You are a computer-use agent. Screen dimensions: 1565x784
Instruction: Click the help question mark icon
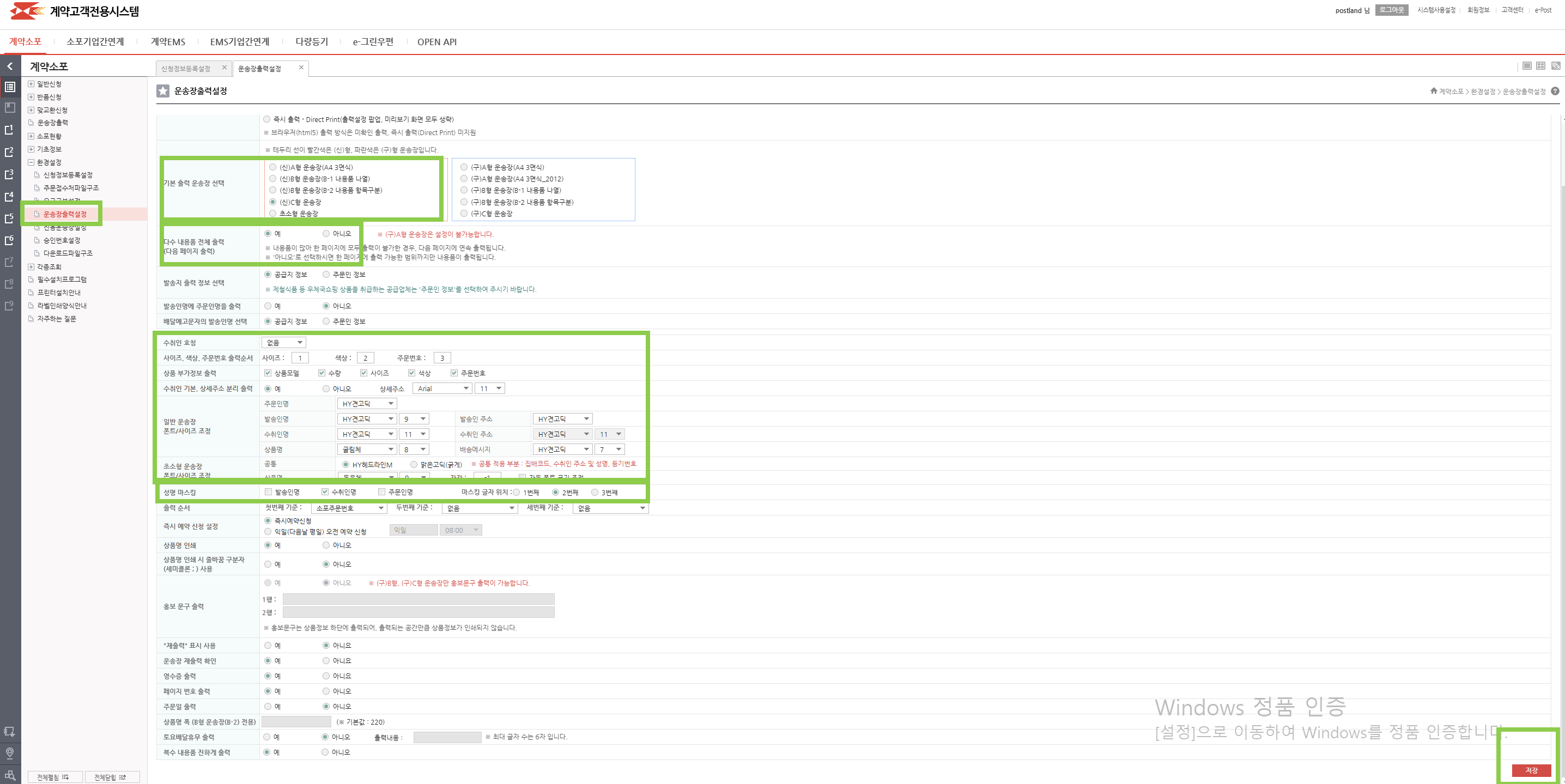pyautogui.click(x=1555, y=91)
